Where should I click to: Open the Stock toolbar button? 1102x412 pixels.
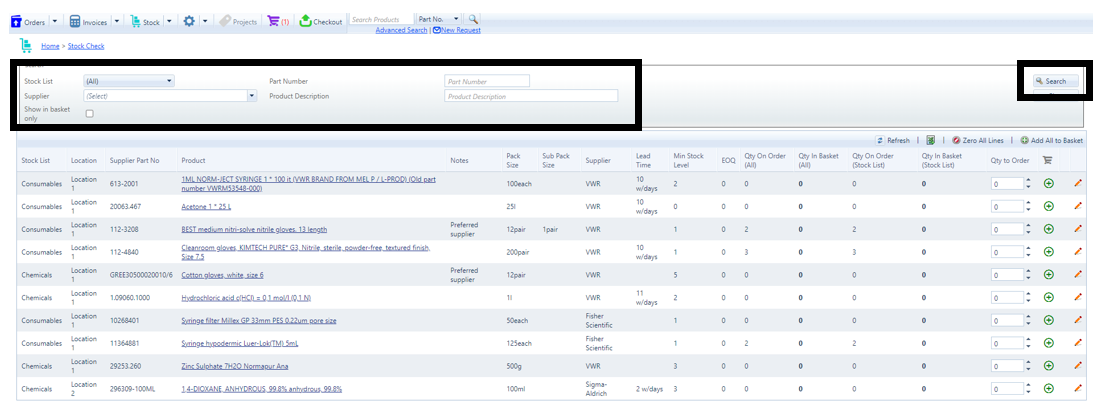coord(145,22)
